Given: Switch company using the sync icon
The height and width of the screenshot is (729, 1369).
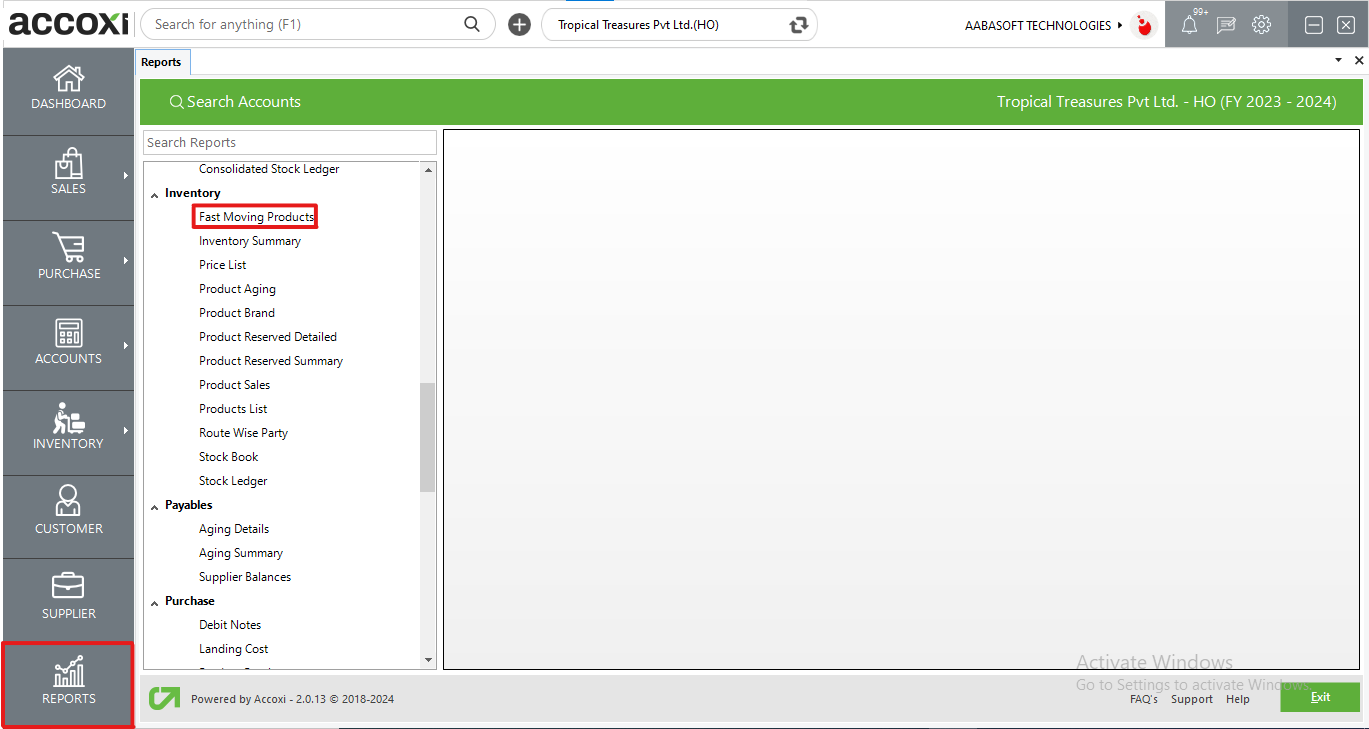Looking at the screenshot, I should point(798,25).
